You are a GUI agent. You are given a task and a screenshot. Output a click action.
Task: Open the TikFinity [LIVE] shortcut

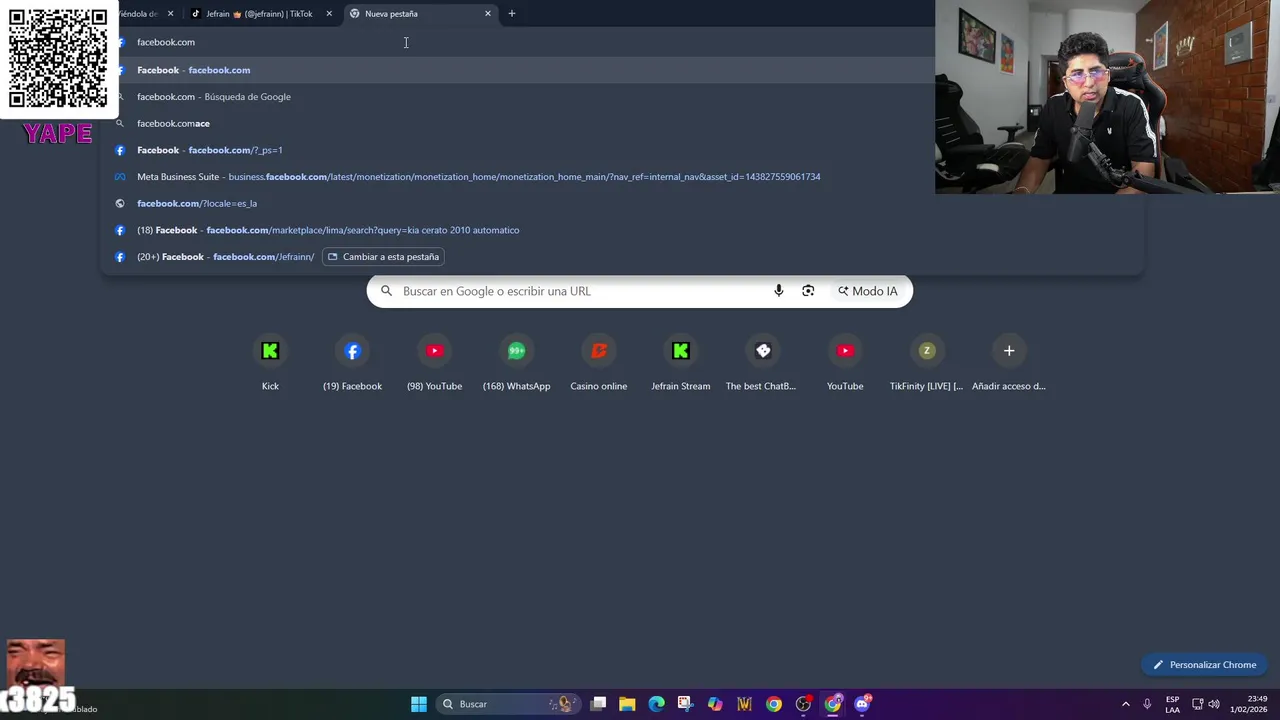pyautogui.click(x=927, y=363)
